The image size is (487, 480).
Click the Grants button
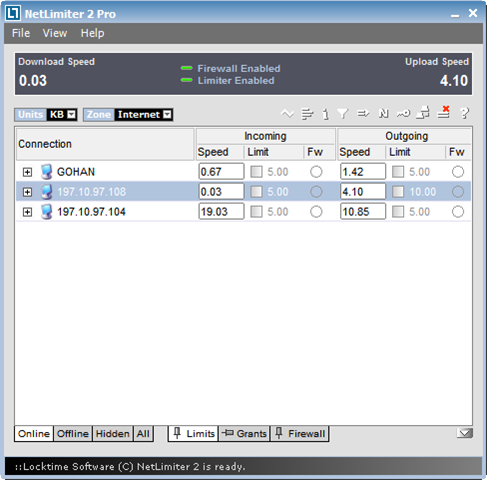pyautogui.click(x=244, y=434)
